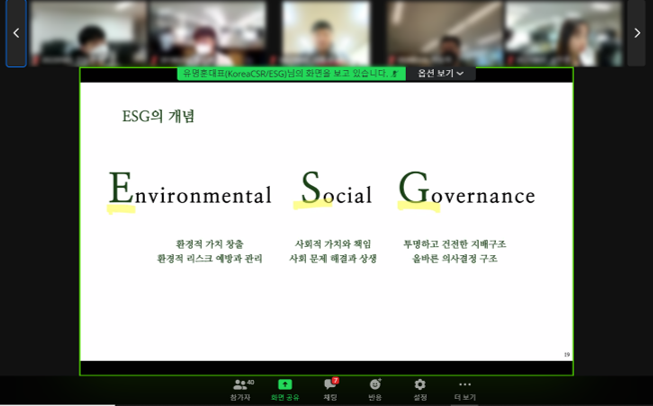Open the 채팅 chat with unread badge
Image resolution: width=653 pixels, height=406 pixels.
point(330,388)
